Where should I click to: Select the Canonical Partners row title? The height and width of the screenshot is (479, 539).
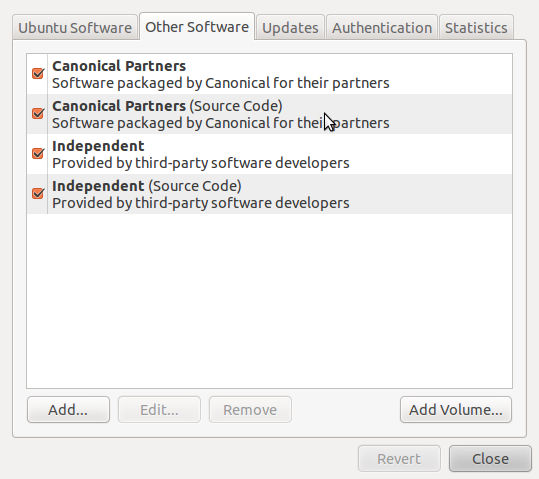119,66
